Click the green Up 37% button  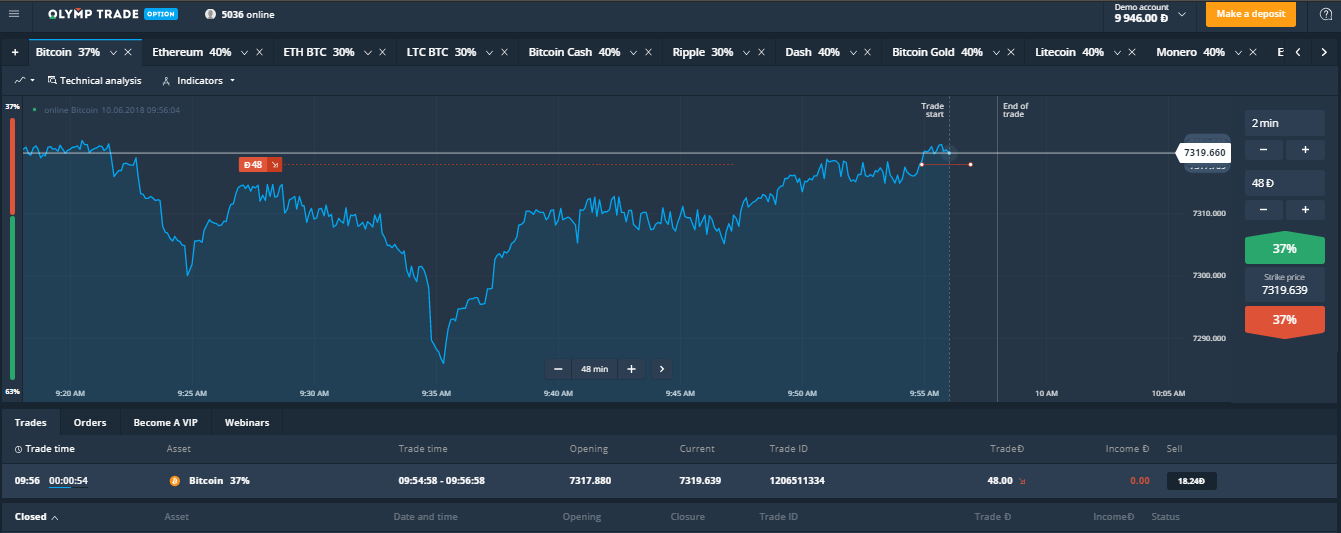point(1285,249)
